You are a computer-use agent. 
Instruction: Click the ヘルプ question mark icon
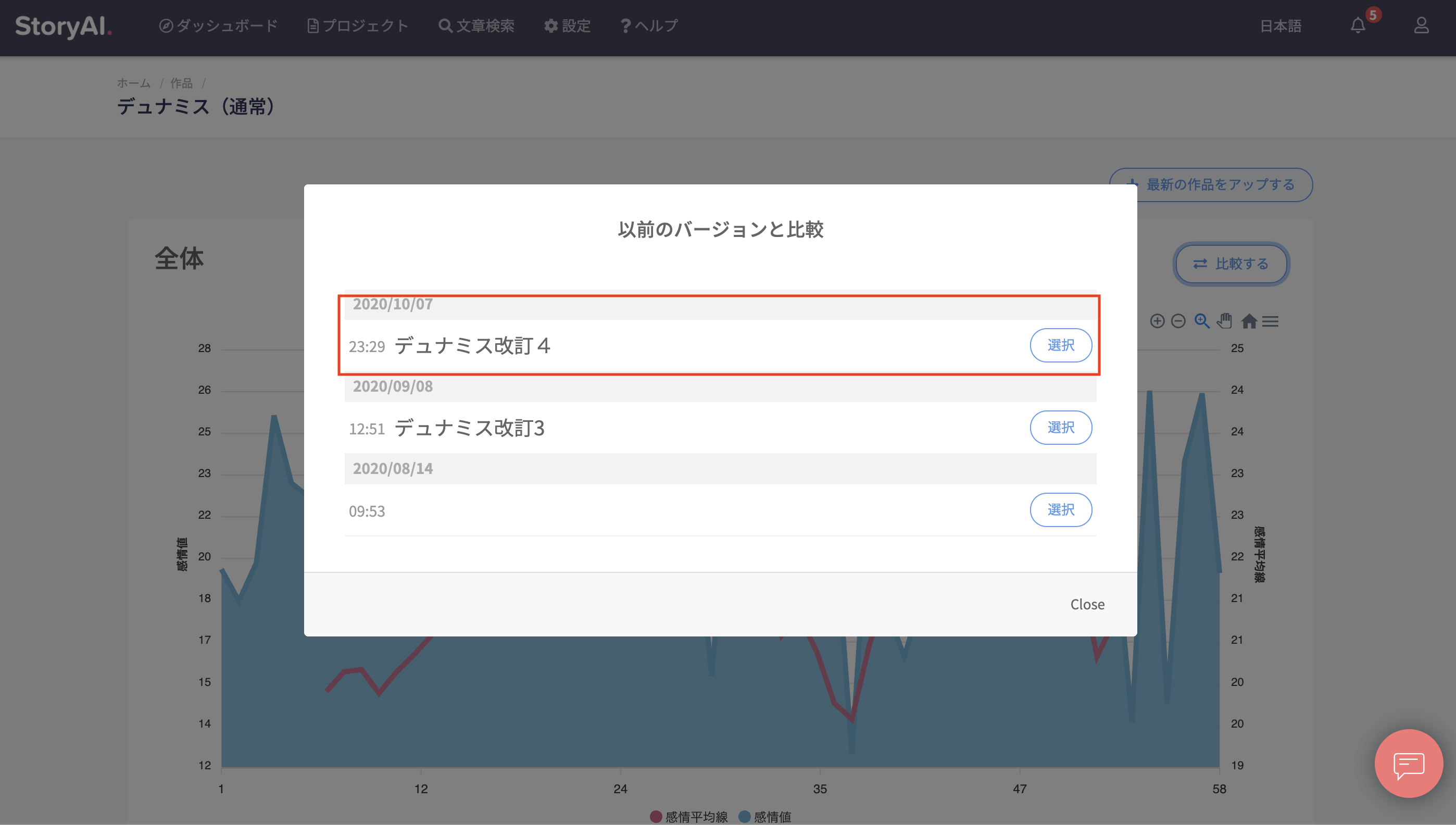pyautogui.click(x=625, y=26)
